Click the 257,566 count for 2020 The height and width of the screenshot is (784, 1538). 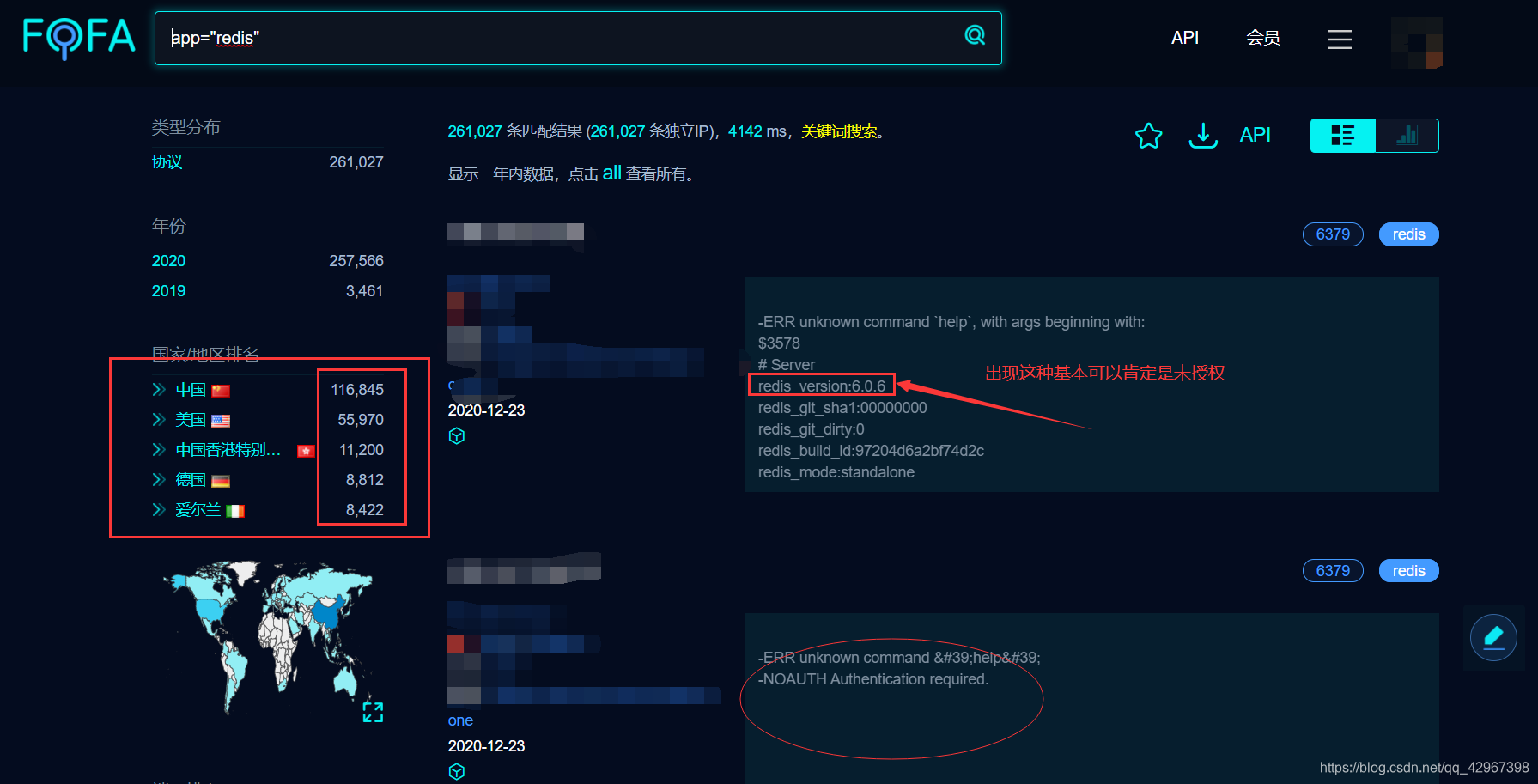click(x=356, y=261)
